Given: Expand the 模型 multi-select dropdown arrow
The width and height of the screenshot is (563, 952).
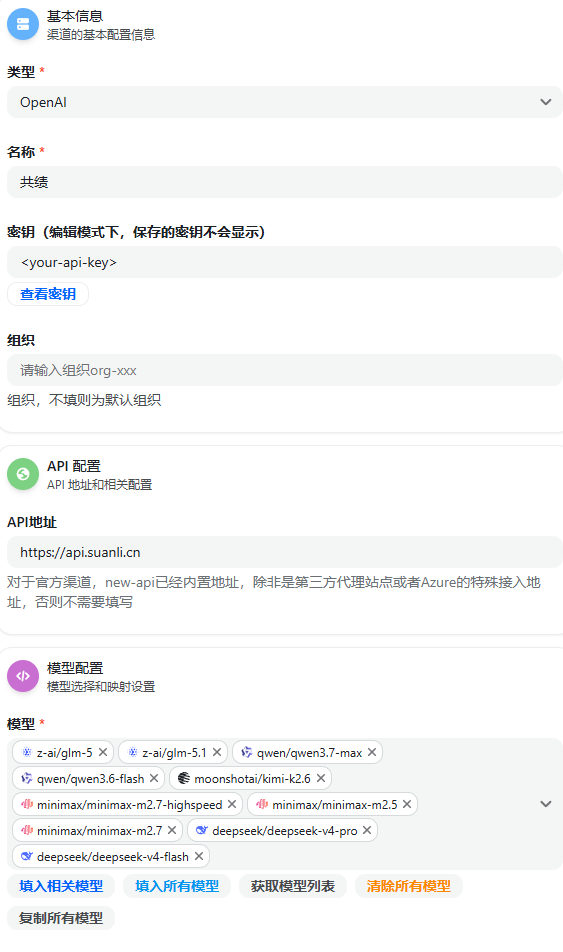Looking at the screenshot, I should pyautogui.click(x=546, y=804).
